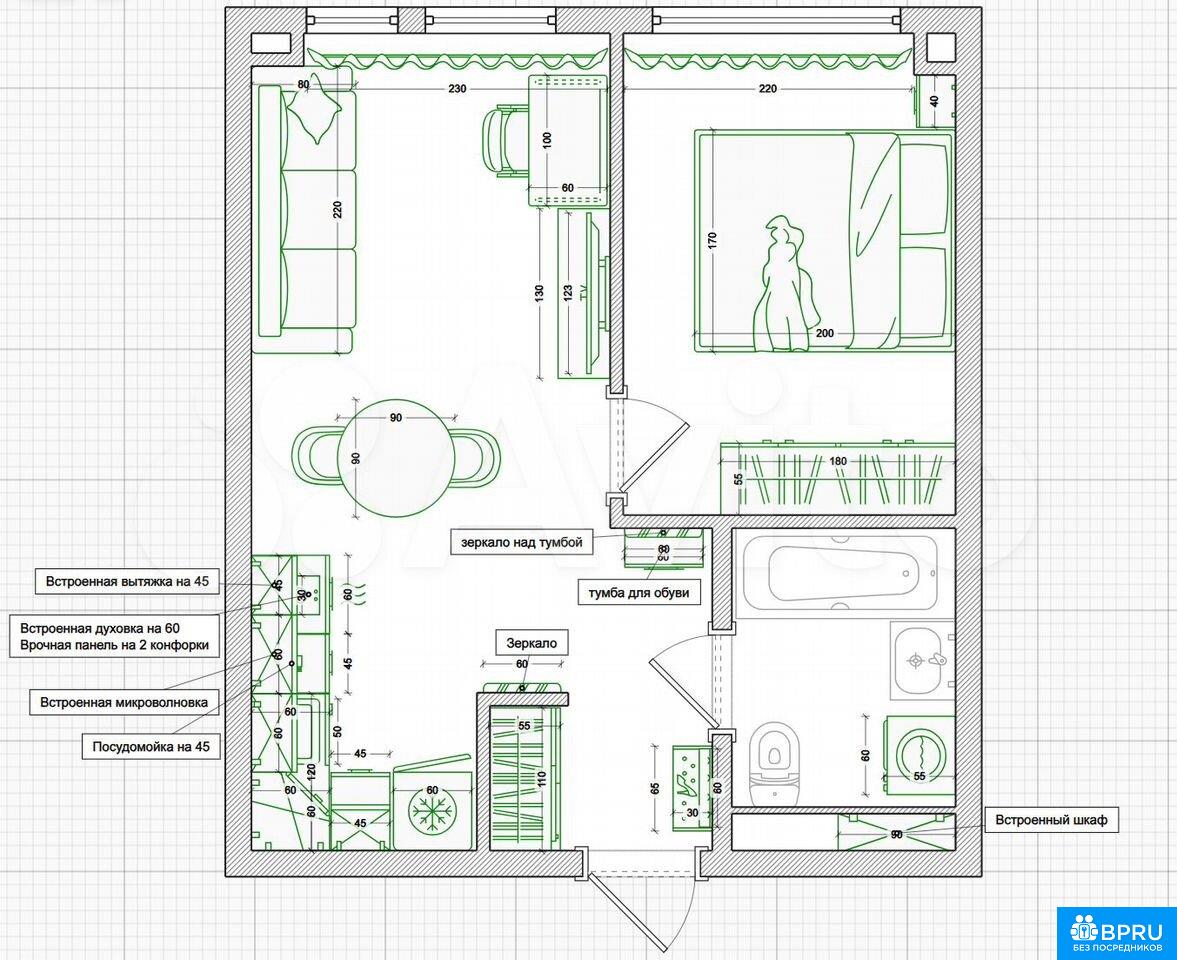
Task: Select the round dining table
Action: coord(395,457)
